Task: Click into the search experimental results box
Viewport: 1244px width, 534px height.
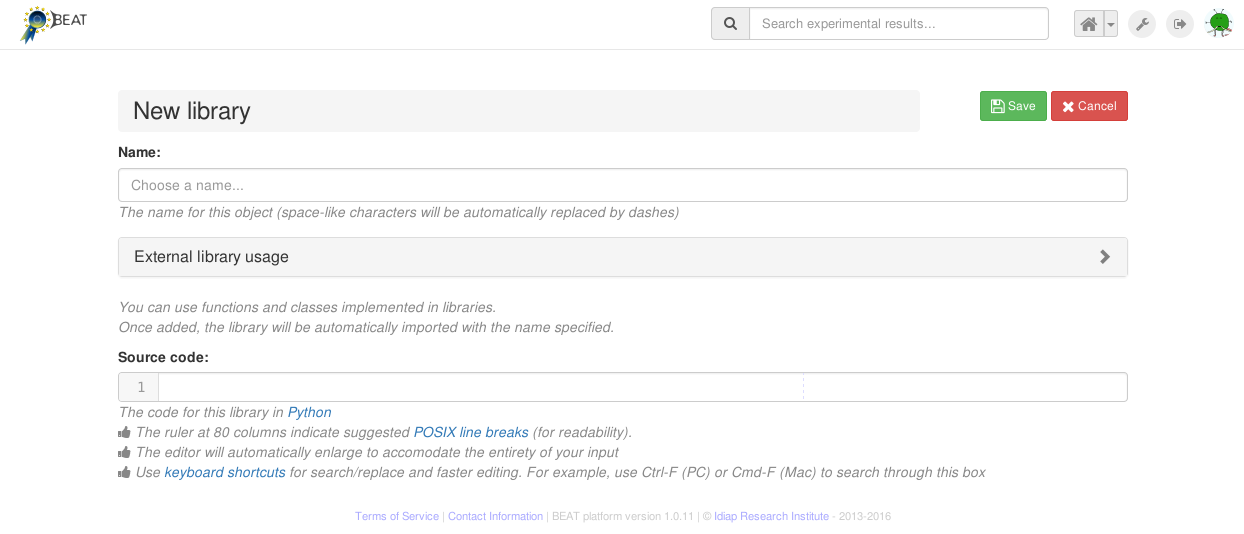Action: coord(898,24)
